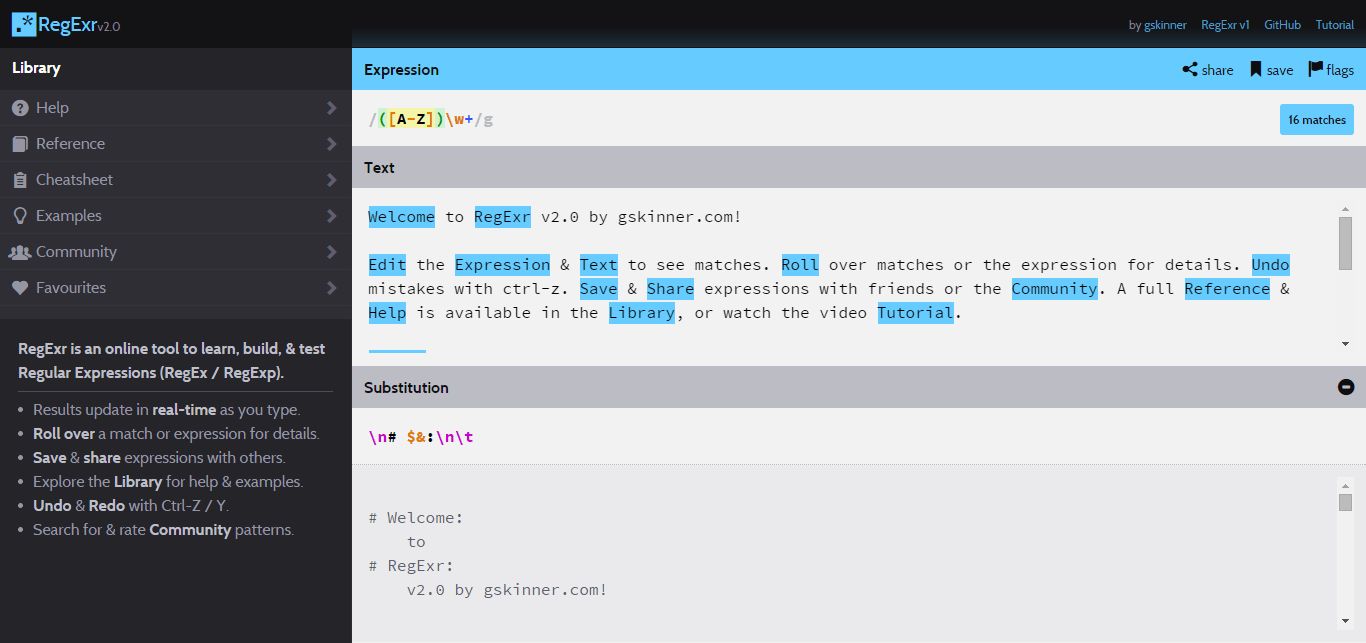Expand the Help section chevron

(332, 107)
